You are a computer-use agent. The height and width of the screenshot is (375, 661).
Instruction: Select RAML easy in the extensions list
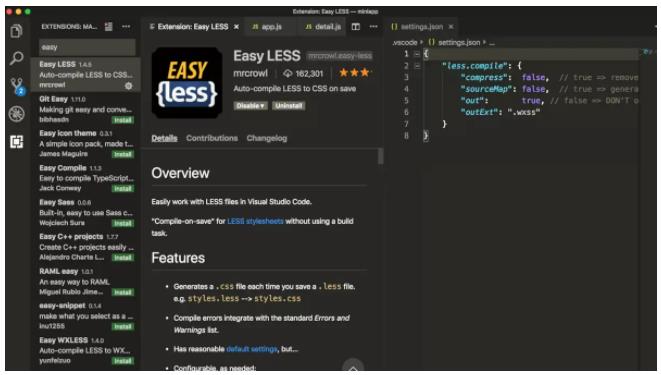(x=86, y=281)
